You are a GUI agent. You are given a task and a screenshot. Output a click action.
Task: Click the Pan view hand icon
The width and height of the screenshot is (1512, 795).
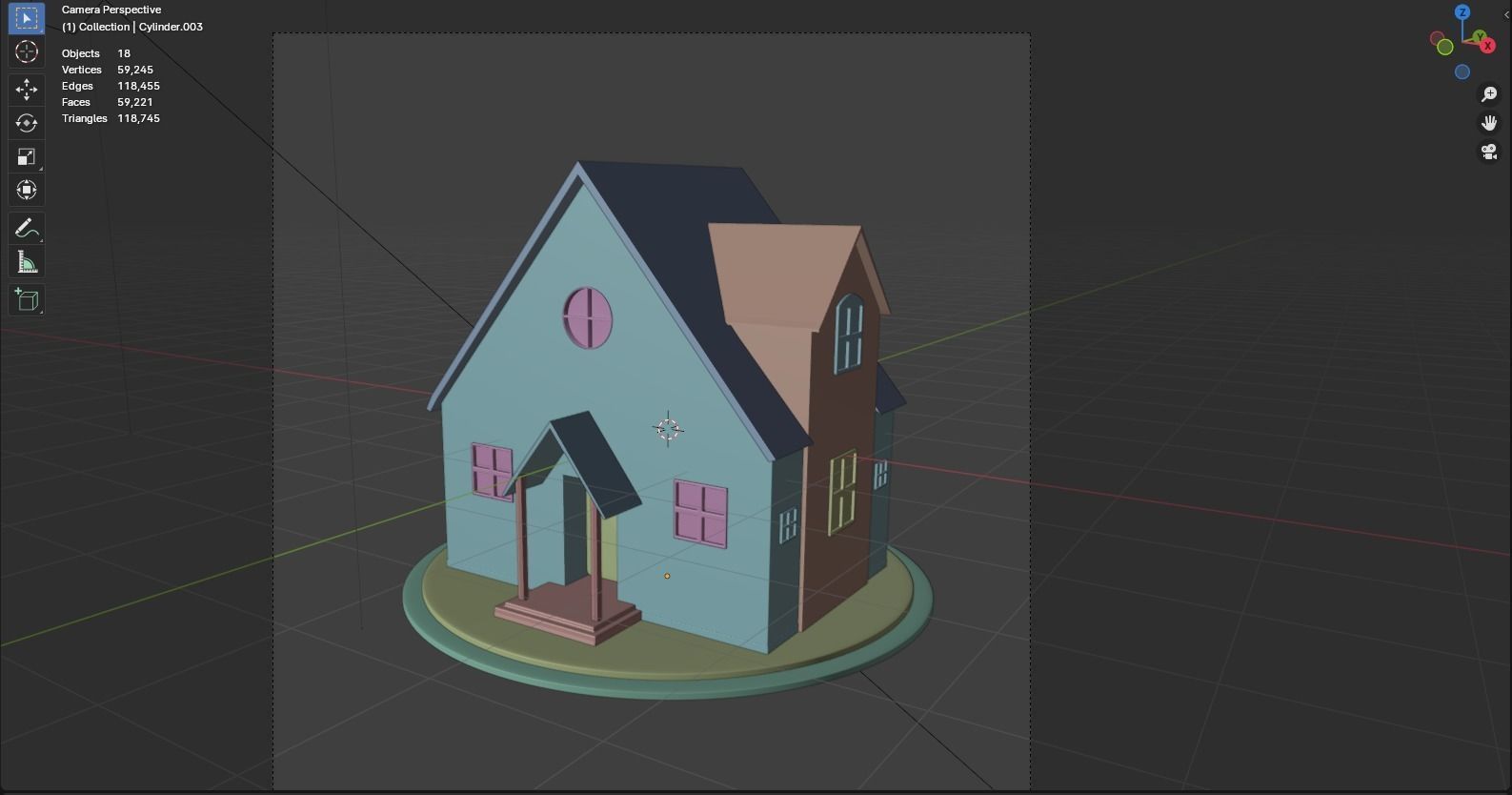pyautogui.click(x=1489, y=123)
